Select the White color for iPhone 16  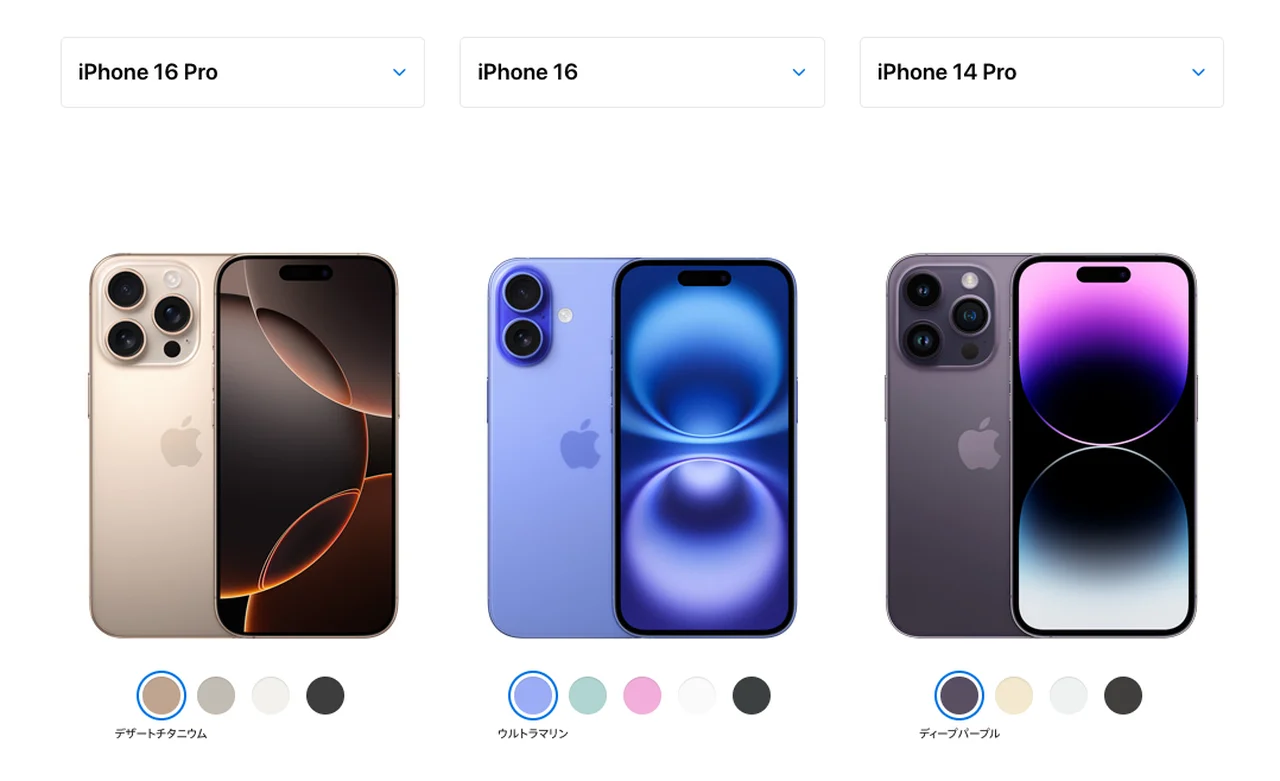[697, 695]
